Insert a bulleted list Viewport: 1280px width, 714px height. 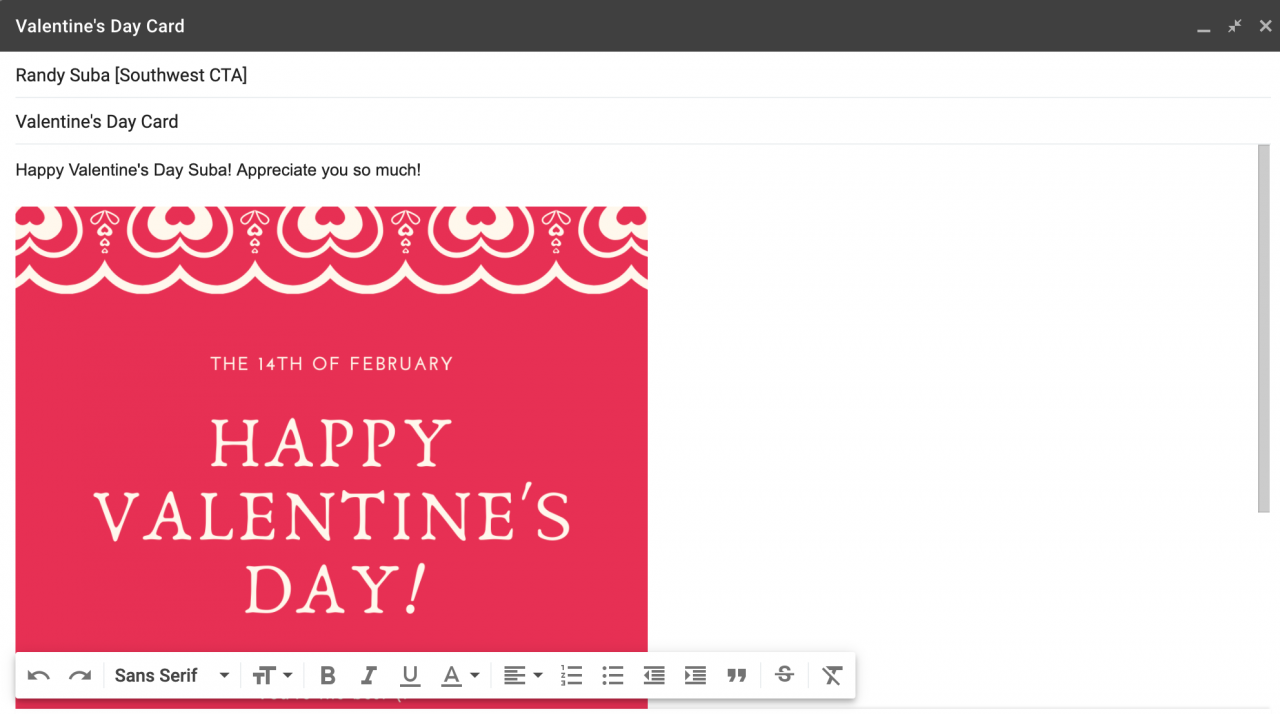click(x=613, y=676)
